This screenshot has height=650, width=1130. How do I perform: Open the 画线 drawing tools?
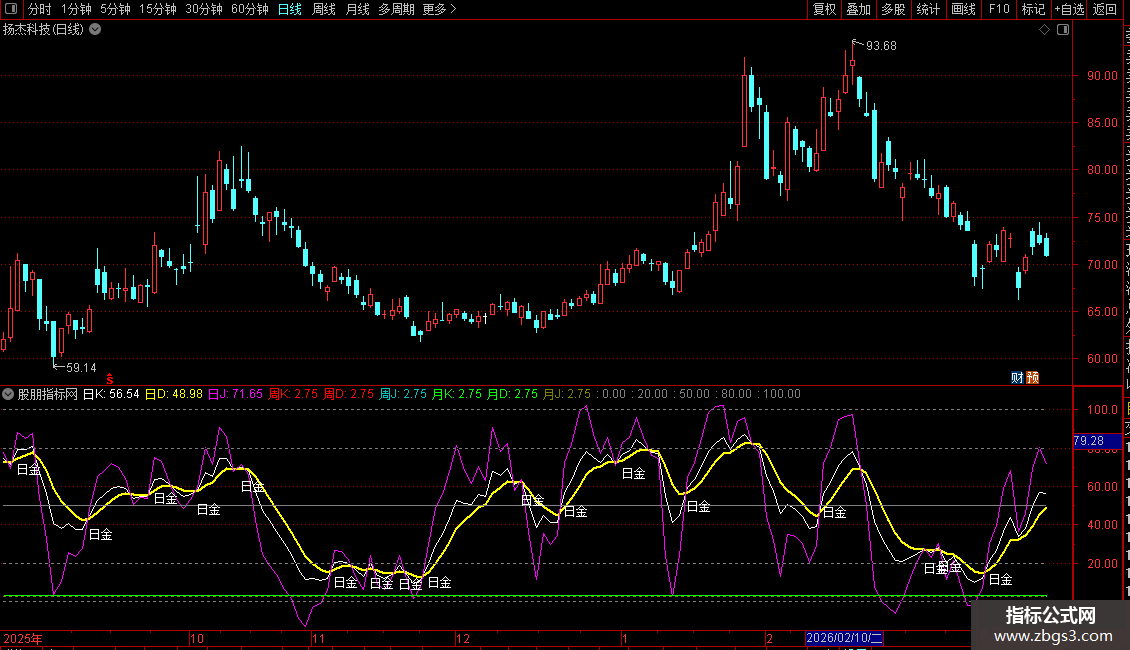tap(963, 10)
